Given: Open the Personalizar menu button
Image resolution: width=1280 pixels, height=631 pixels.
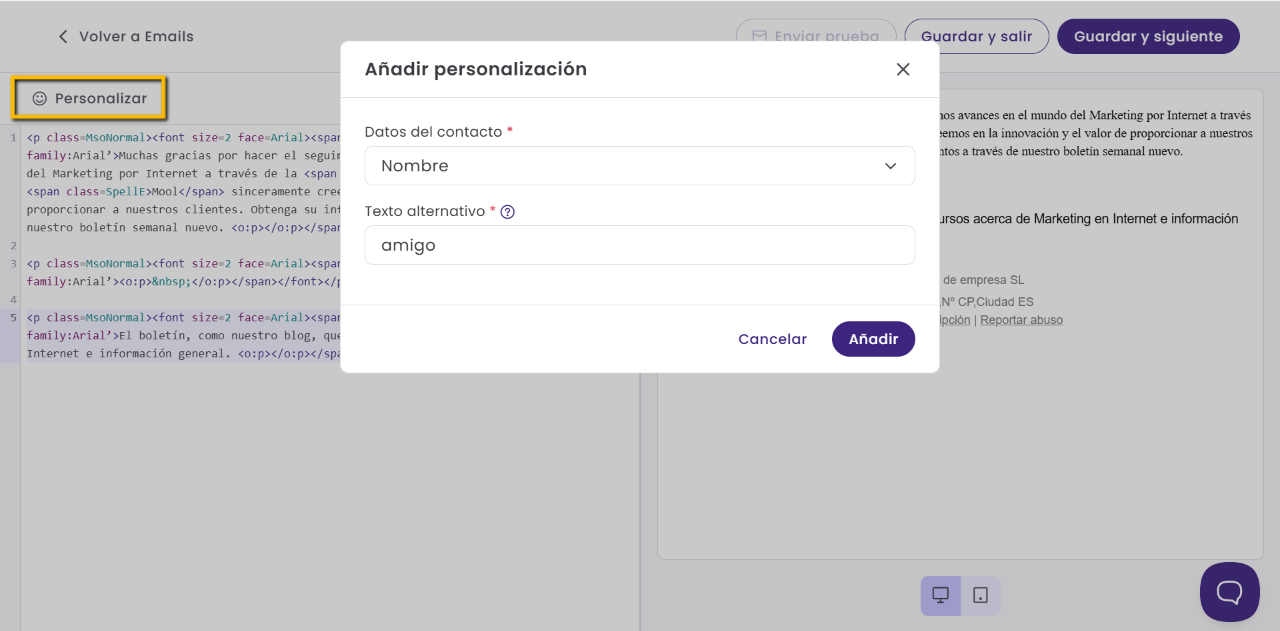Looking at the screenshot, I should coord(89,99).
